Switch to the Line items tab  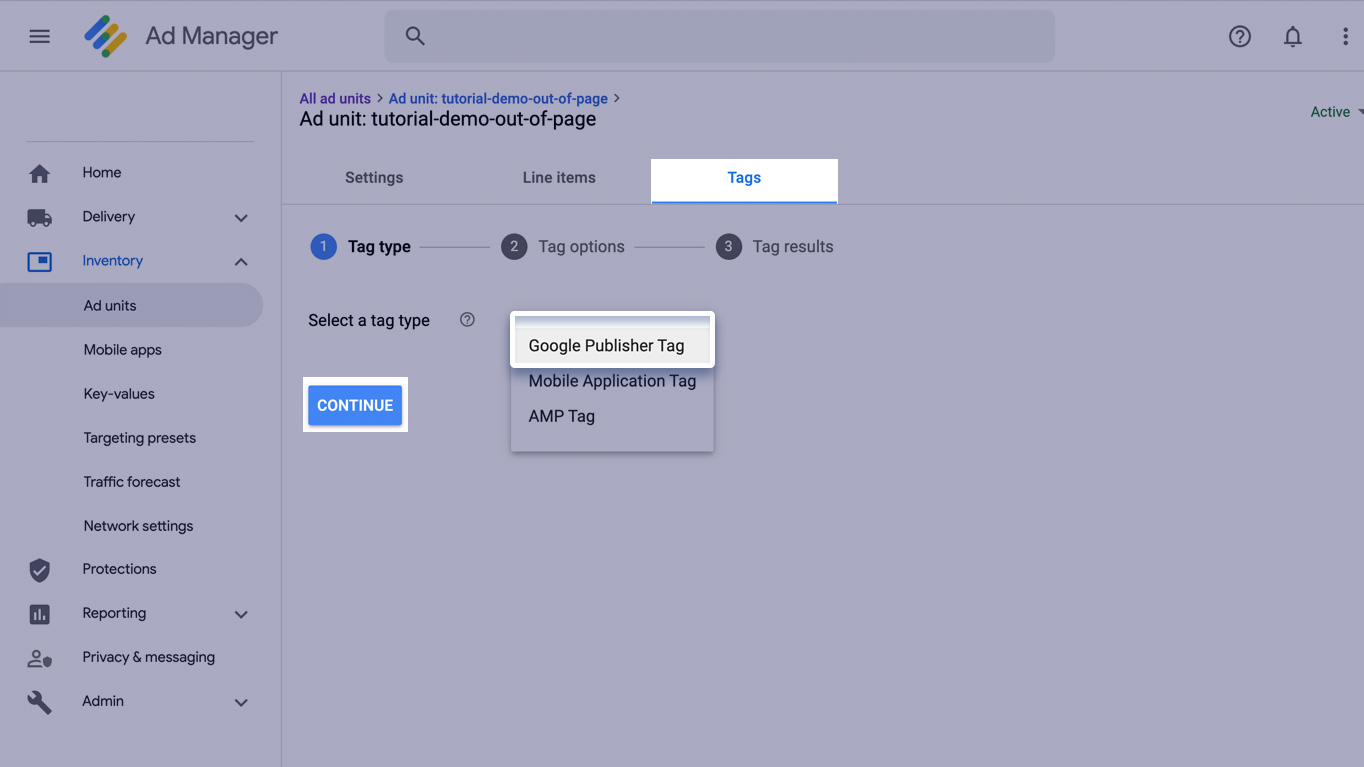pos(559,178)
